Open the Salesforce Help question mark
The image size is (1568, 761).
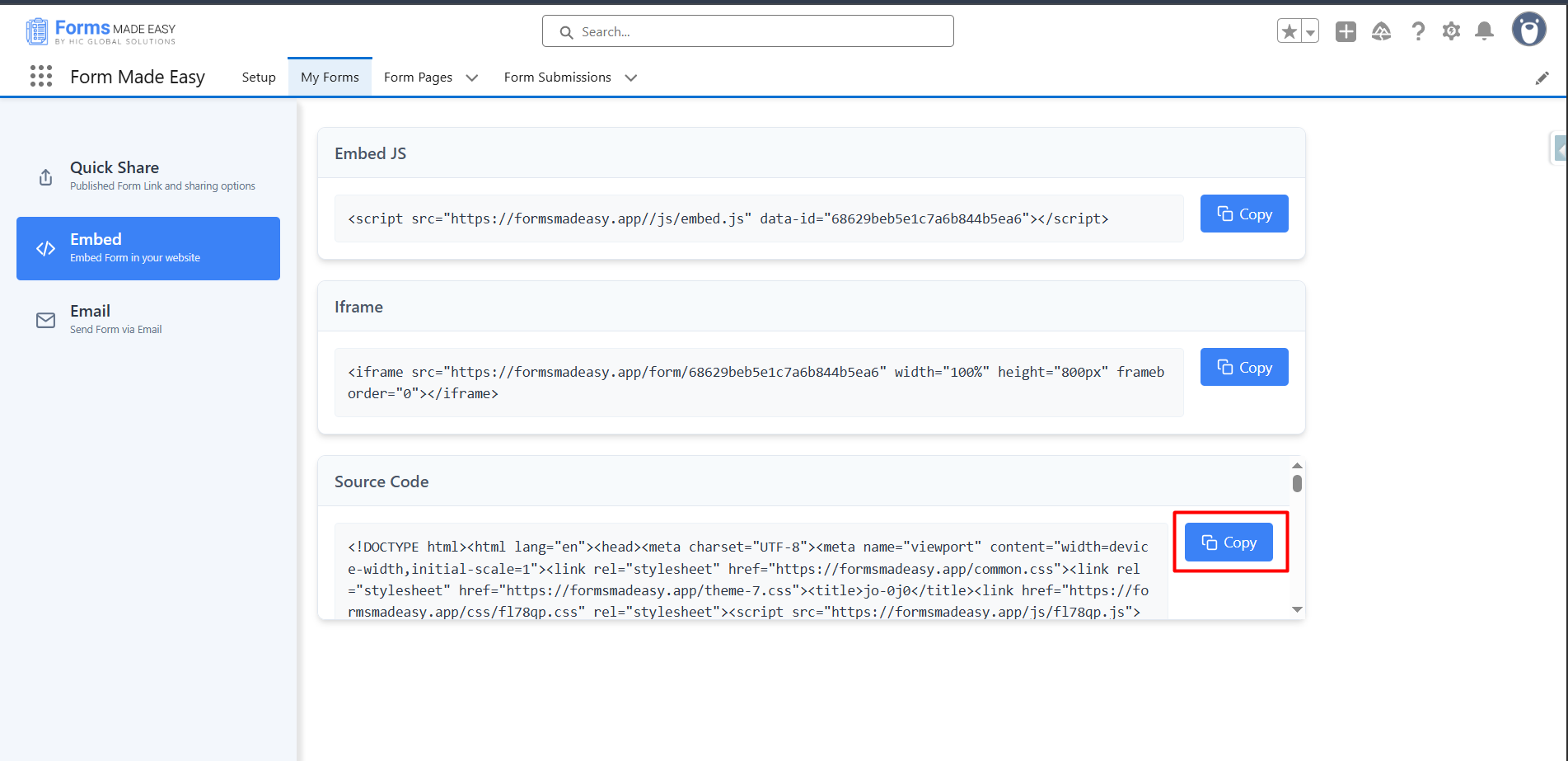1417,31
